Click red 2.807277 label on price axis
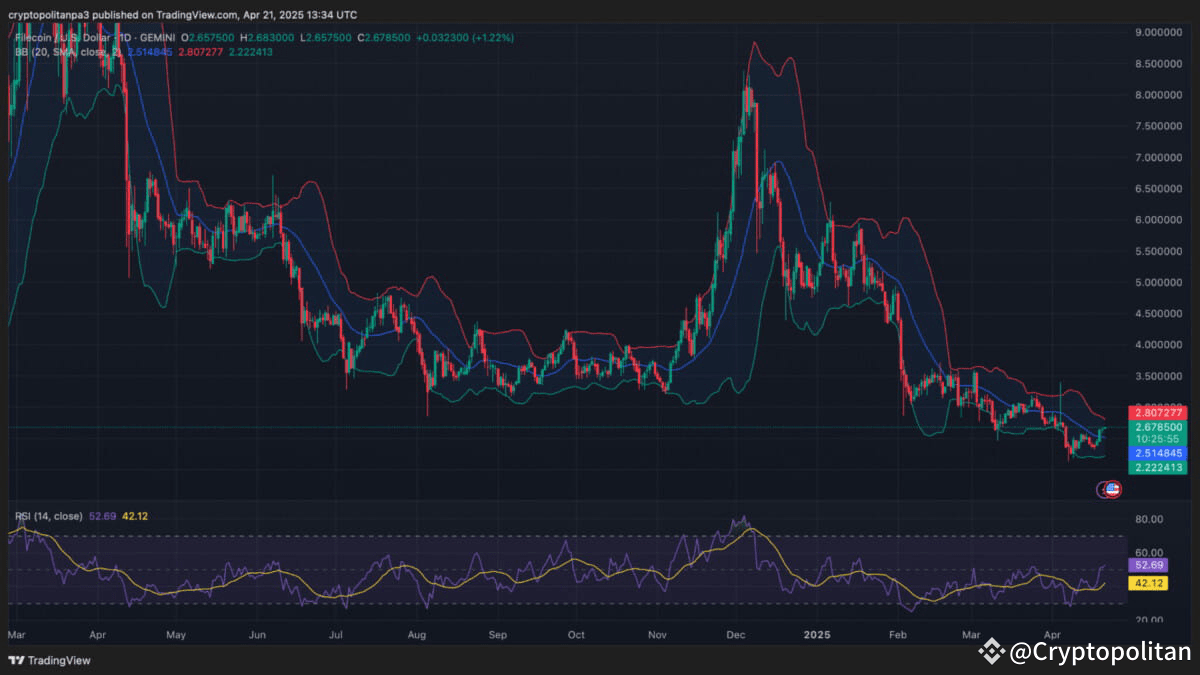Screen dimensions: 1200x675 click(x=1157, y=413)
